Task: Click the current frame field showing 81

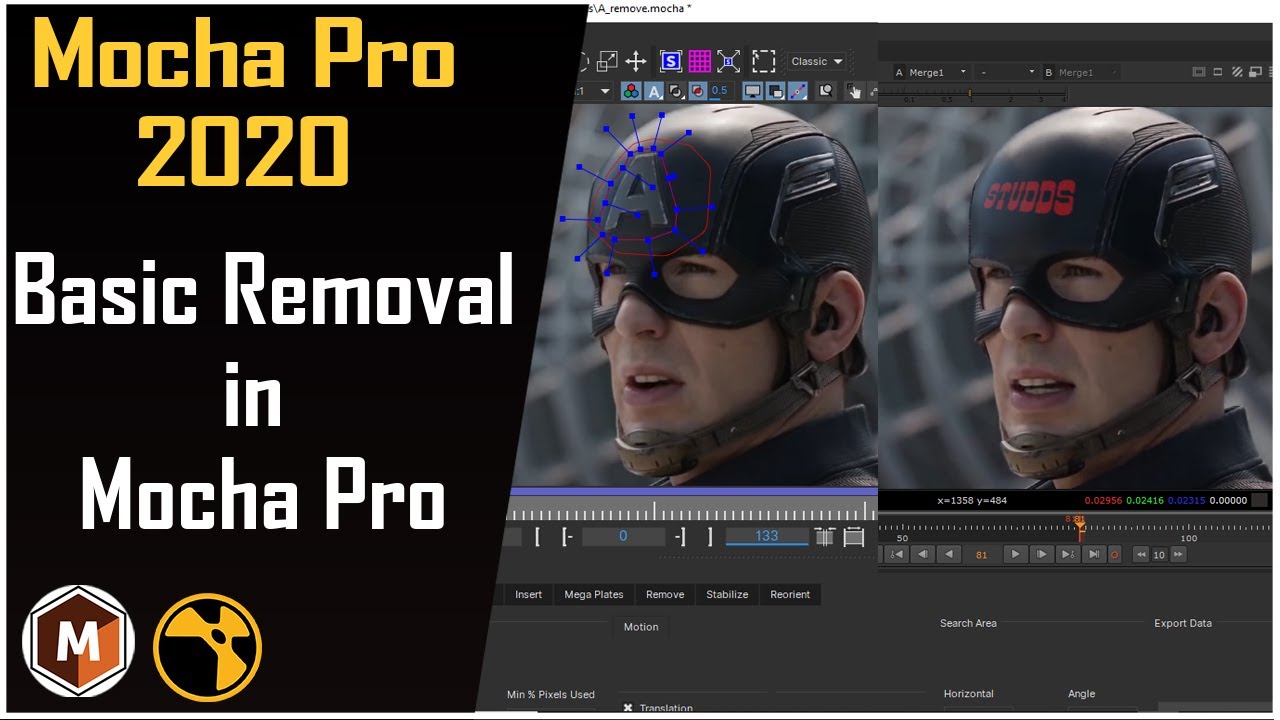Action: 982,555
